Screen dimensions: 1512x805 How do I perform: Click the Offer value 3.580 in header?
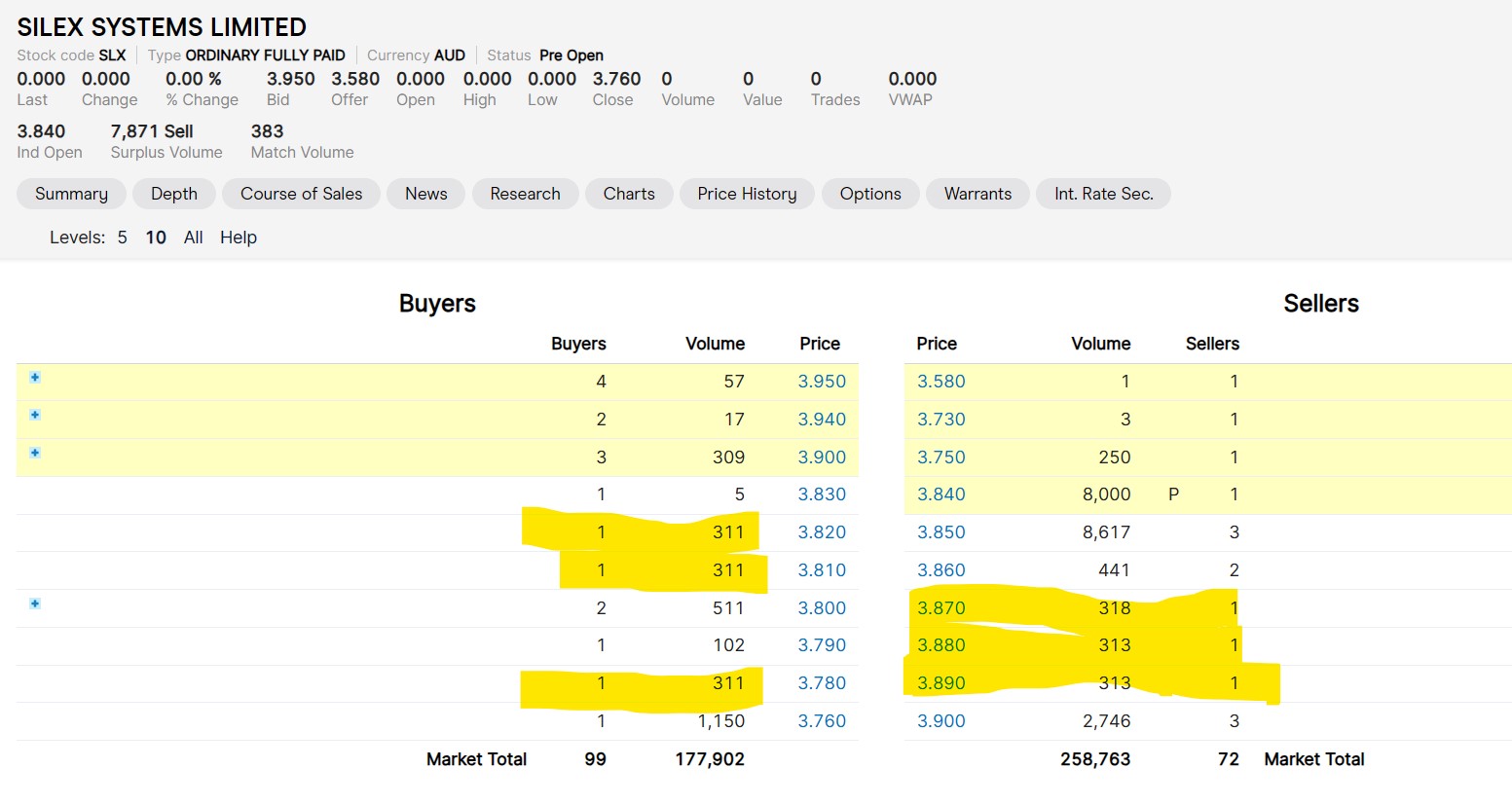[x=355, y=79]
